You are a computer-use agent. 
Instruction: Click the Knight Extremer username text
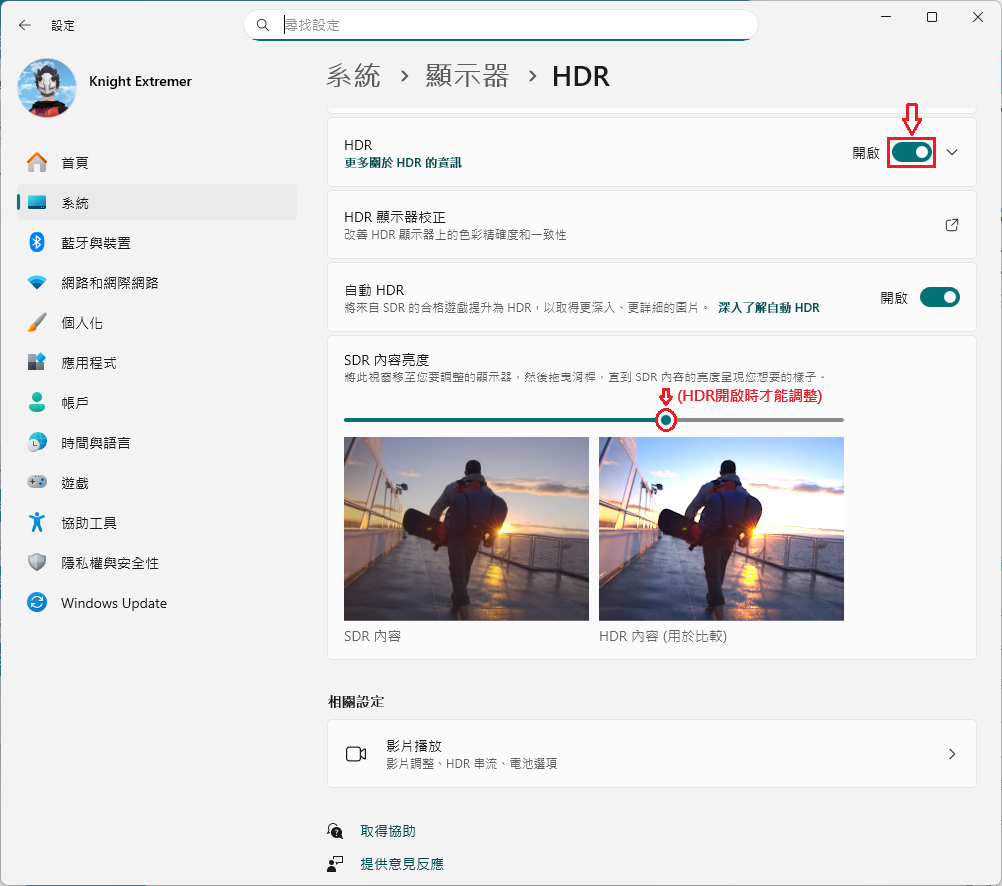(x=141, y=81)
